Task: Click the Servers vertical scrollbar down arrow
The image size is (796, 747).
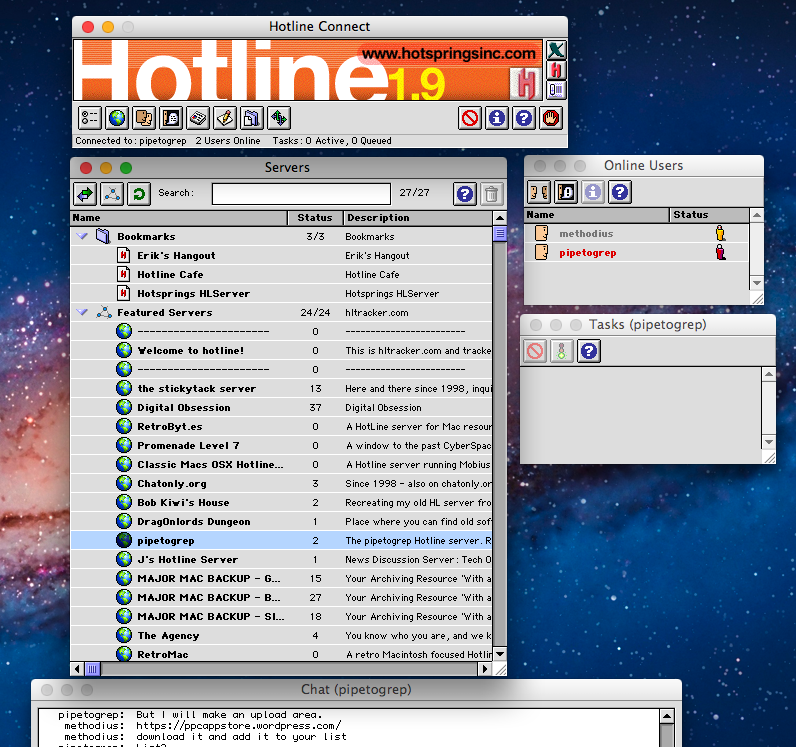Action: point(500,654)
